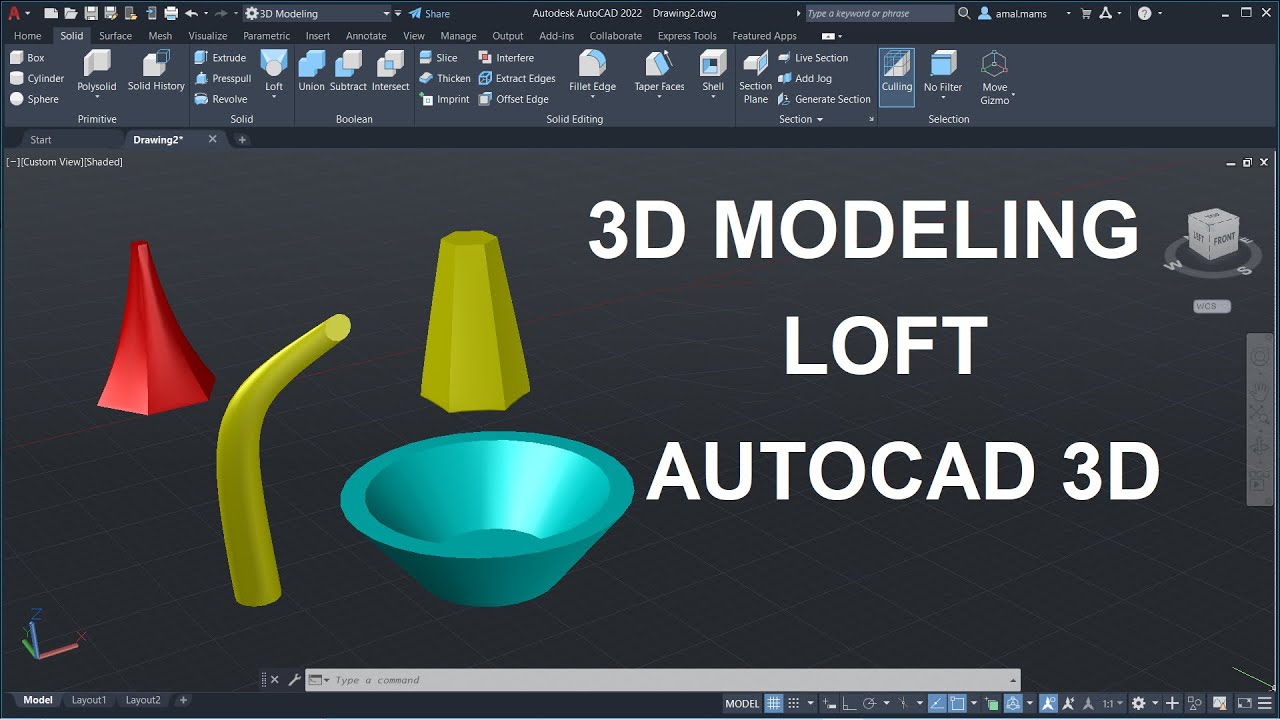The width and height of the screenshot is (1280, 720).
Task: Run the Interfere check tool
Action: 506,58
